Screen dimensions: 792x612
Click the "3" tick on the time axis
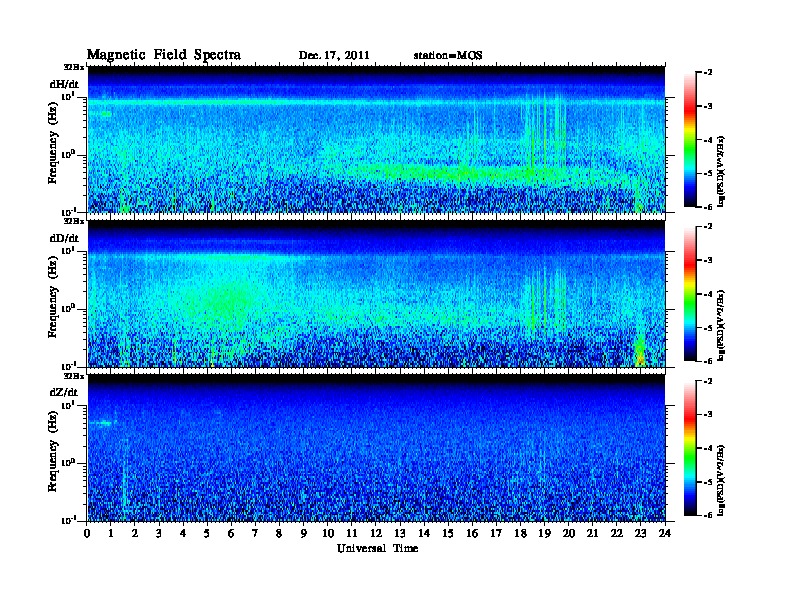[x=159, y=533]
